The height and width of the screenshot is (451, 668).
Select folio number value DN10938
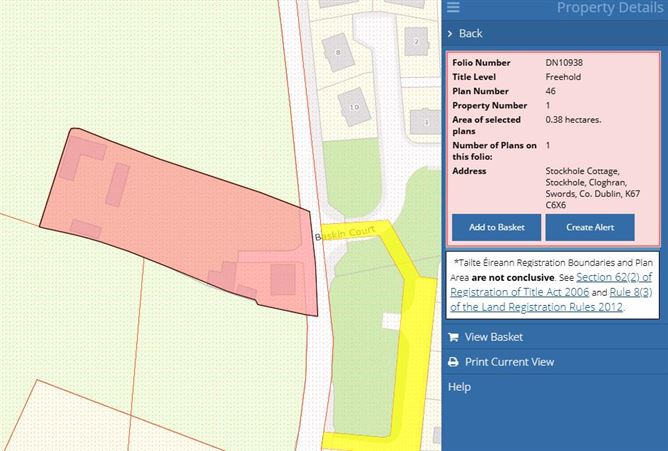pyautogui.click(x=564, y=63)
